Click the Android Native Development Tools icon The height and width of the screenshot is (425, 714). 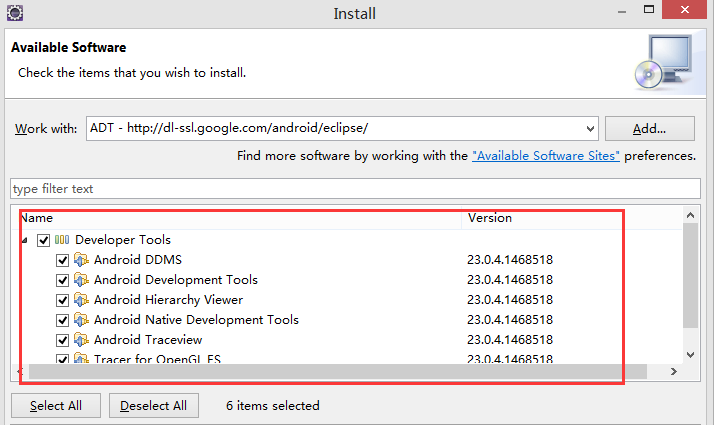(82, 320)
